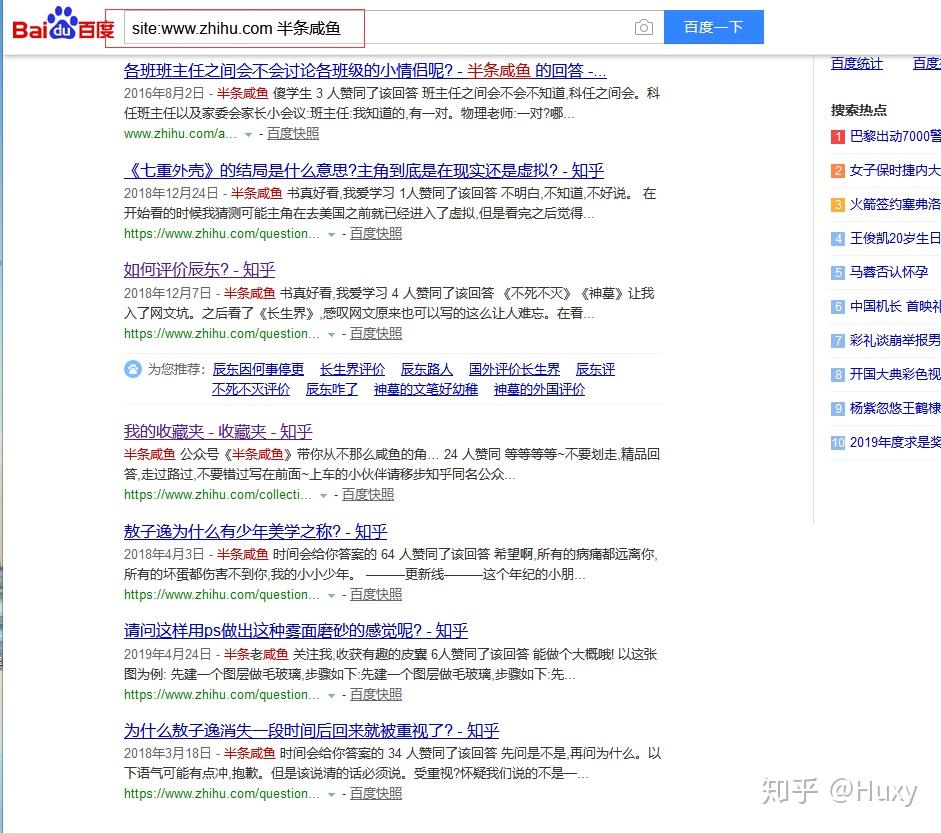Viewport: 941px width, 833px height.
Task: Click the paw icon beside 为您推荐
Action: [x=133, y=368]
